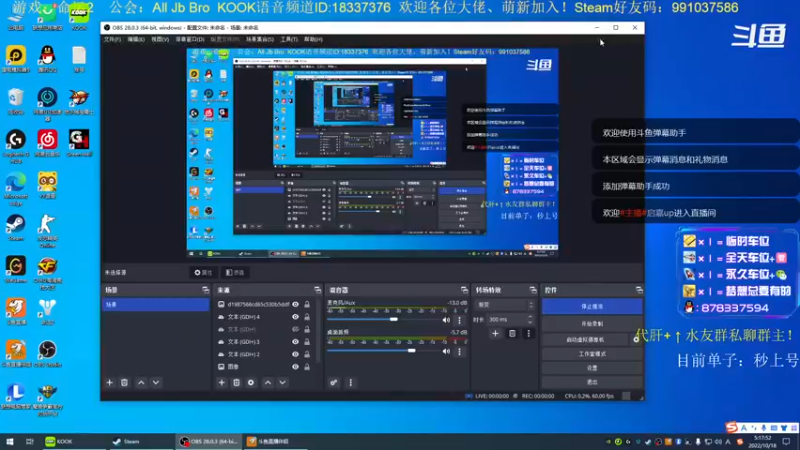Open Steam desktop shortcut

click(15, 228)
